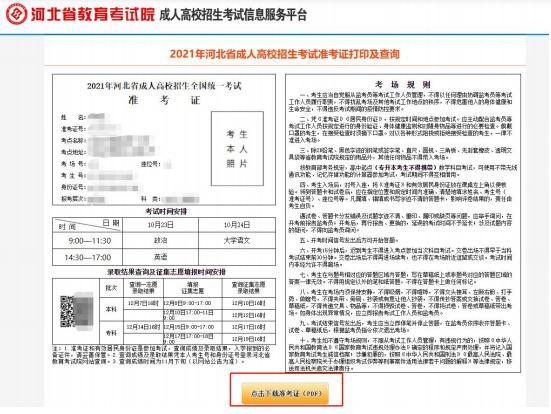Screen dimensions: 551x414
Task: Click the 姓名 field label
Action: (73, 117)
